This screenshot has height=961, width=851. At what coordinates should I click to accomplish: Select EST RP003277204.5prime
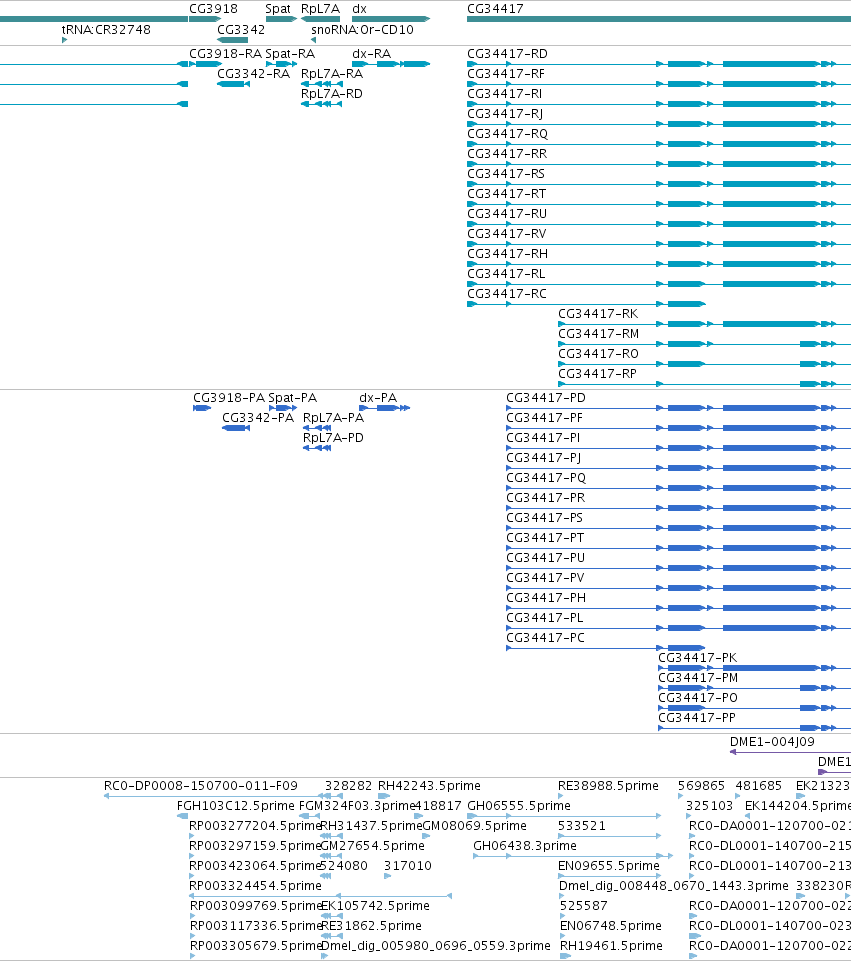(255, 826)
